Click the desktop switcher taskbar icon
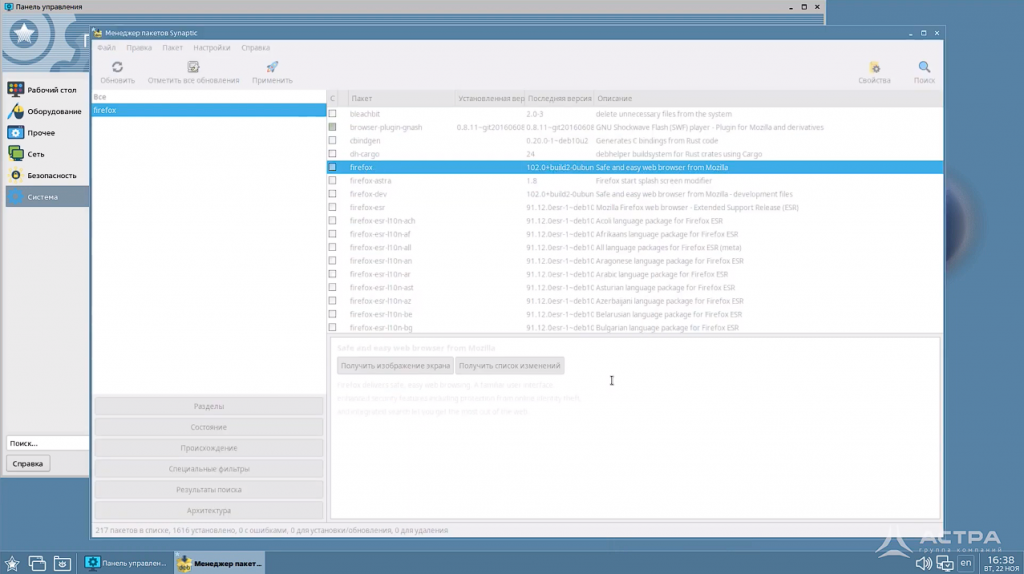 pyautogui.click(x=37, y=563)
